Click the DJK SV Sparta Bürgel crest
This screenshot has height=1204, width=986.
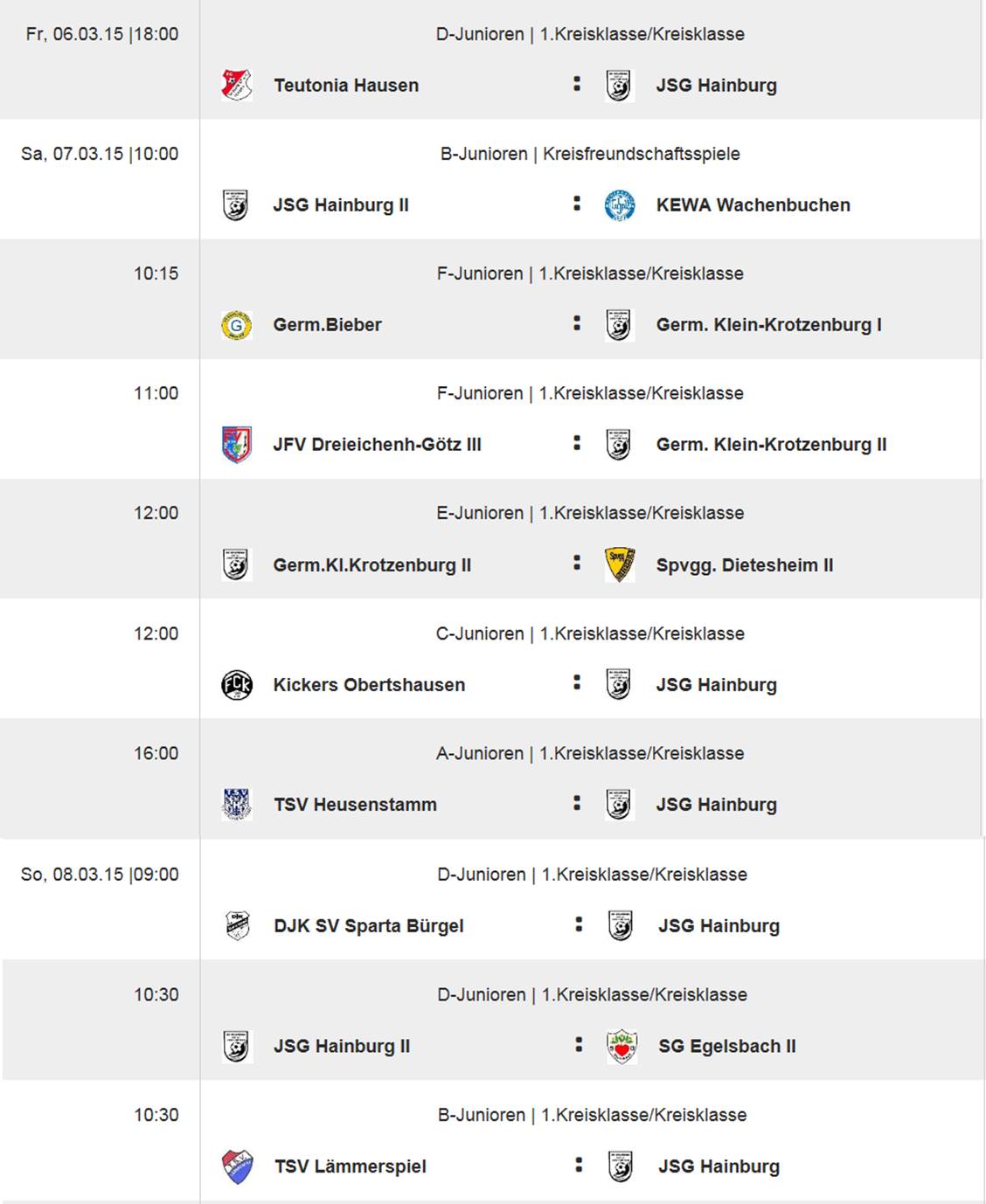[x=236, y=925]
